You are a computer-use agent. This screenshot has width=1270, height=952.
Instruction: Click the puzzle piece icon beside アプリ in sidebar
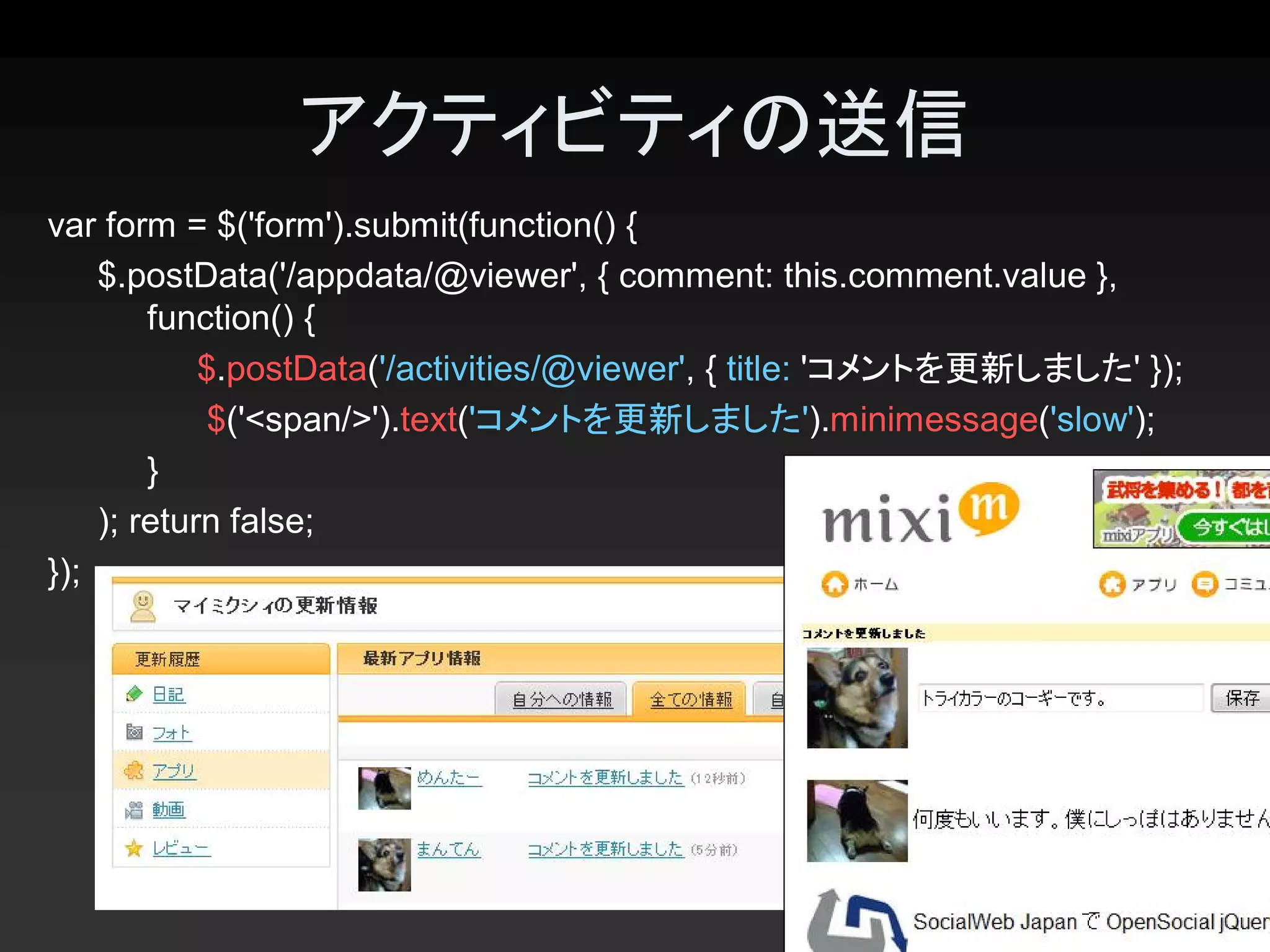(x=134, y=770)
